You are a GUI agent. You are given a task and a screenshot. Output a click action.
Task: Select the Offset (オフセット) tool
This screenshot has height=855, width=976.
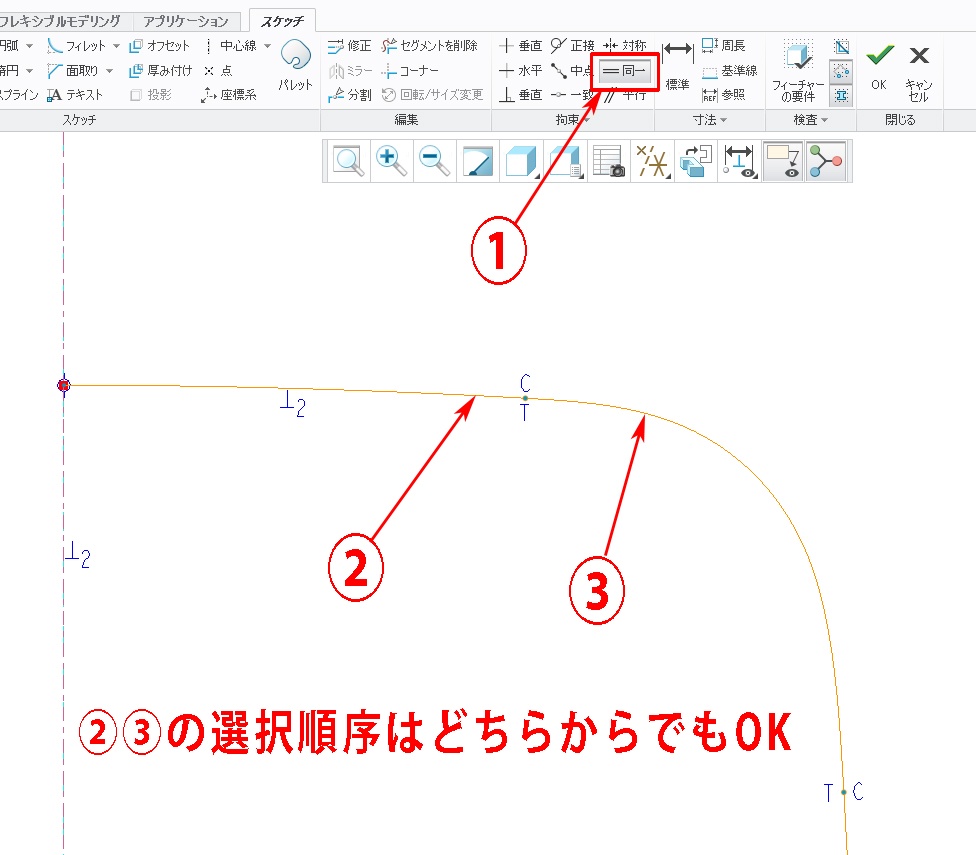159,46
